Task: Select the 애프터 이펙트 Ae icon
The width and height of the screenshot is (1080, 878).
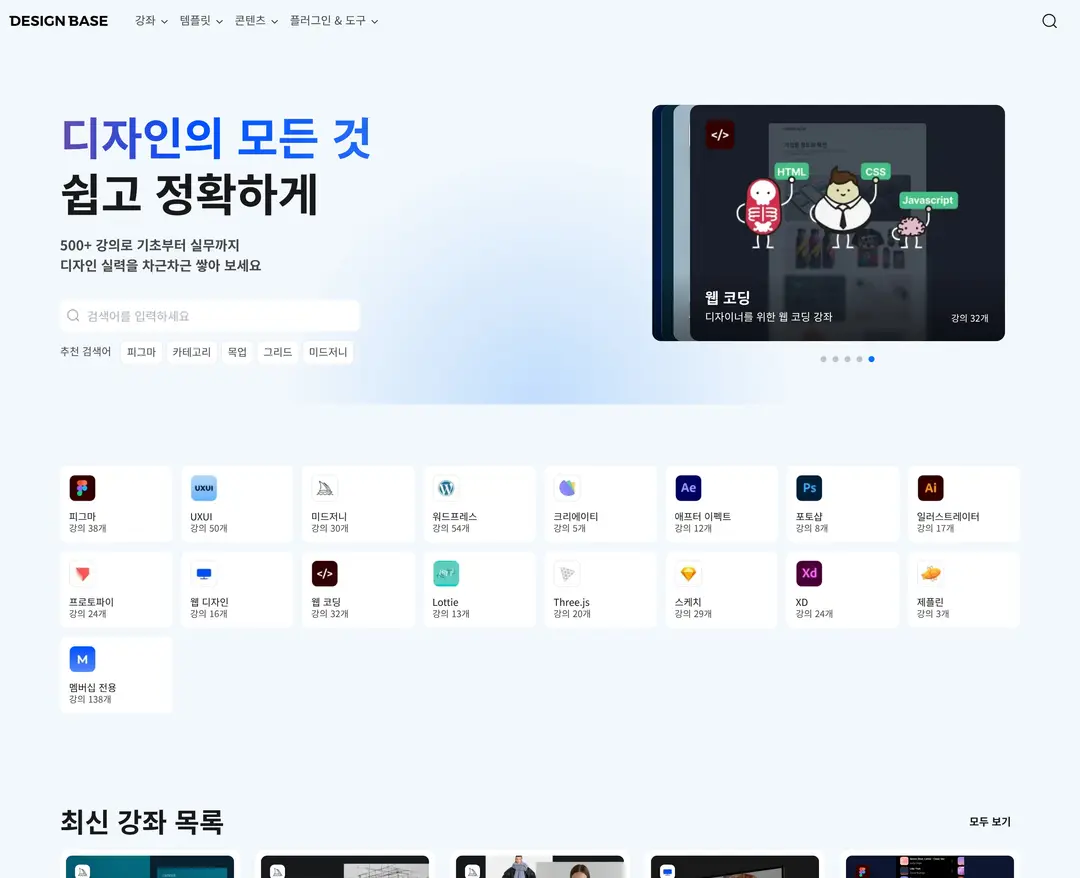Action: pyautogui.click(x=688, y=488)
